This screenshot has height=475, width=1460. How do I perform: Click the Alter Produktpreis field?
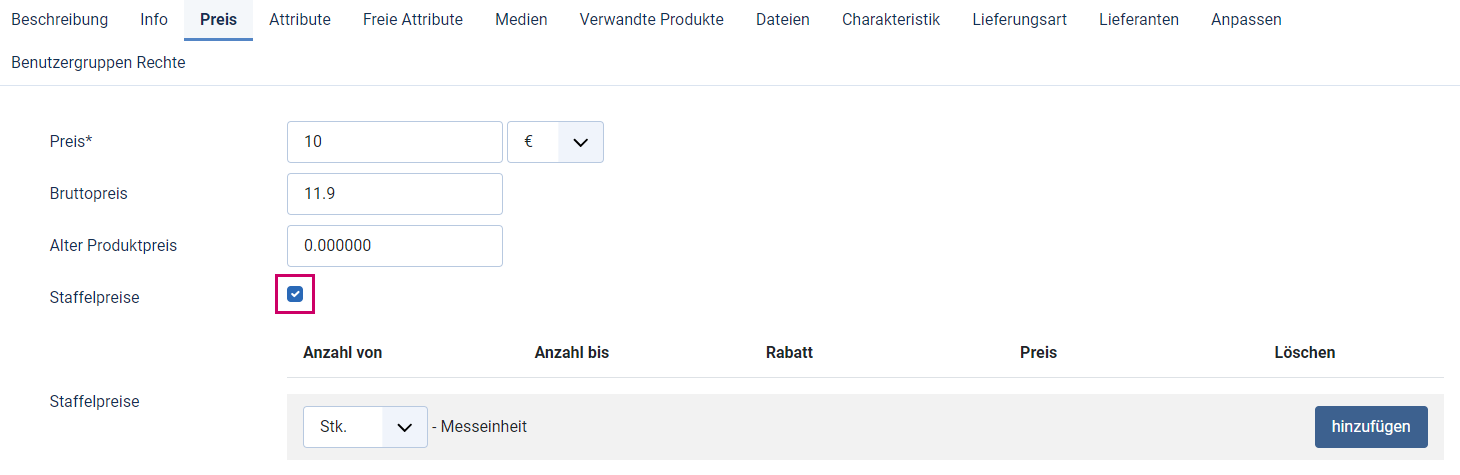pyautogui.click(x=395, y=246)
